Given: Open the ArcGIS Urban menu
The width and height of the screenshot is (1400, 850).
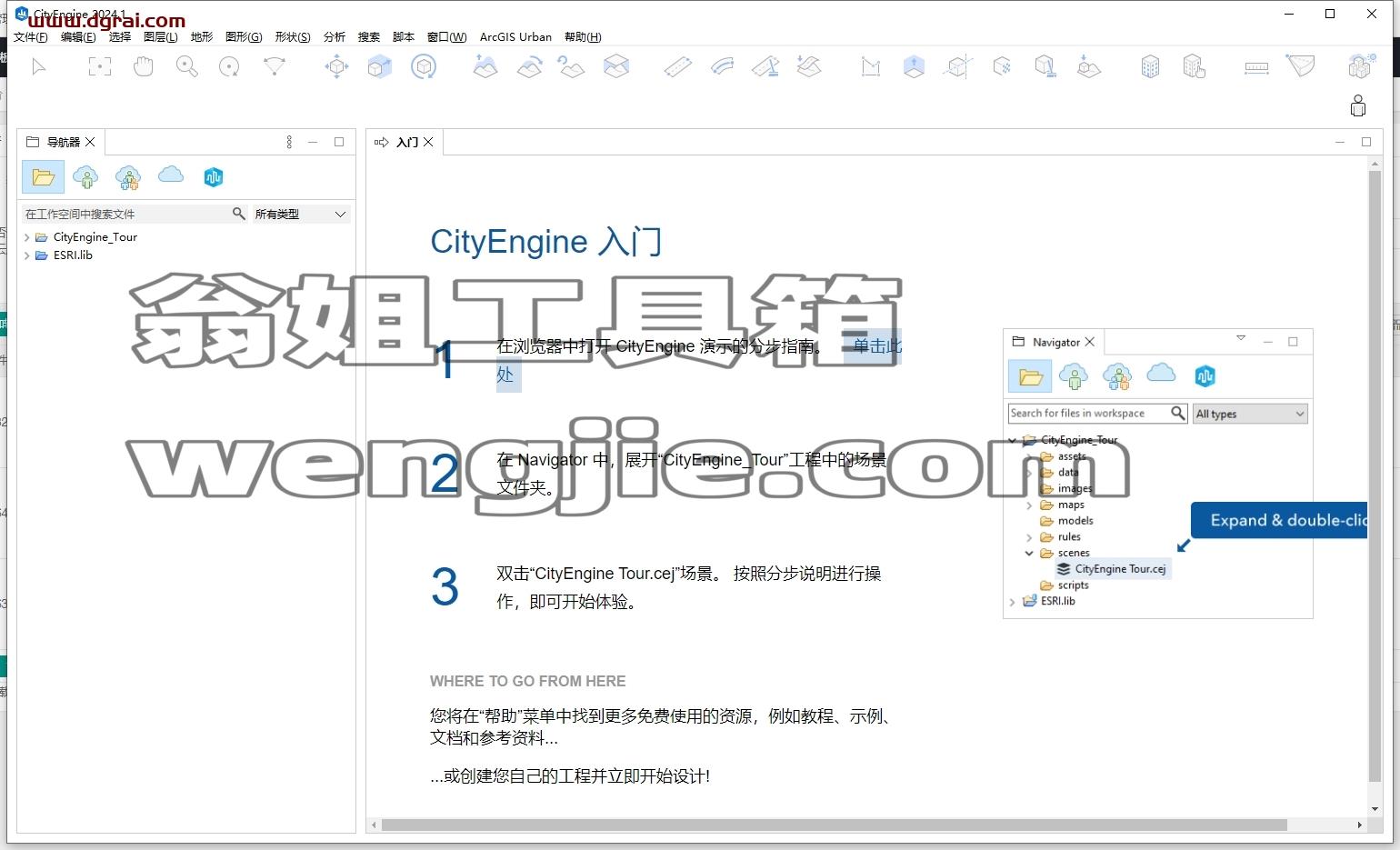Looking at the screenshot, I should (515, 37).
